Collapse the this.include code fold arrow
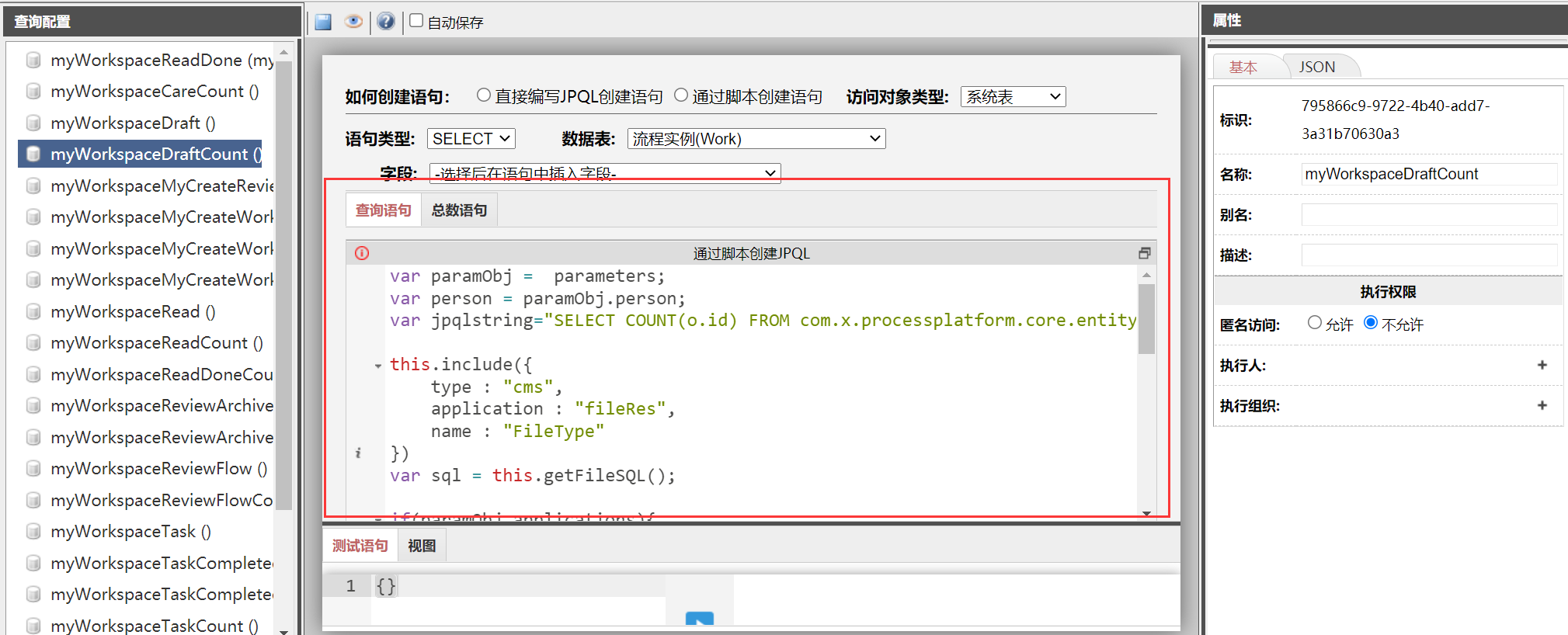 point(378,365)
